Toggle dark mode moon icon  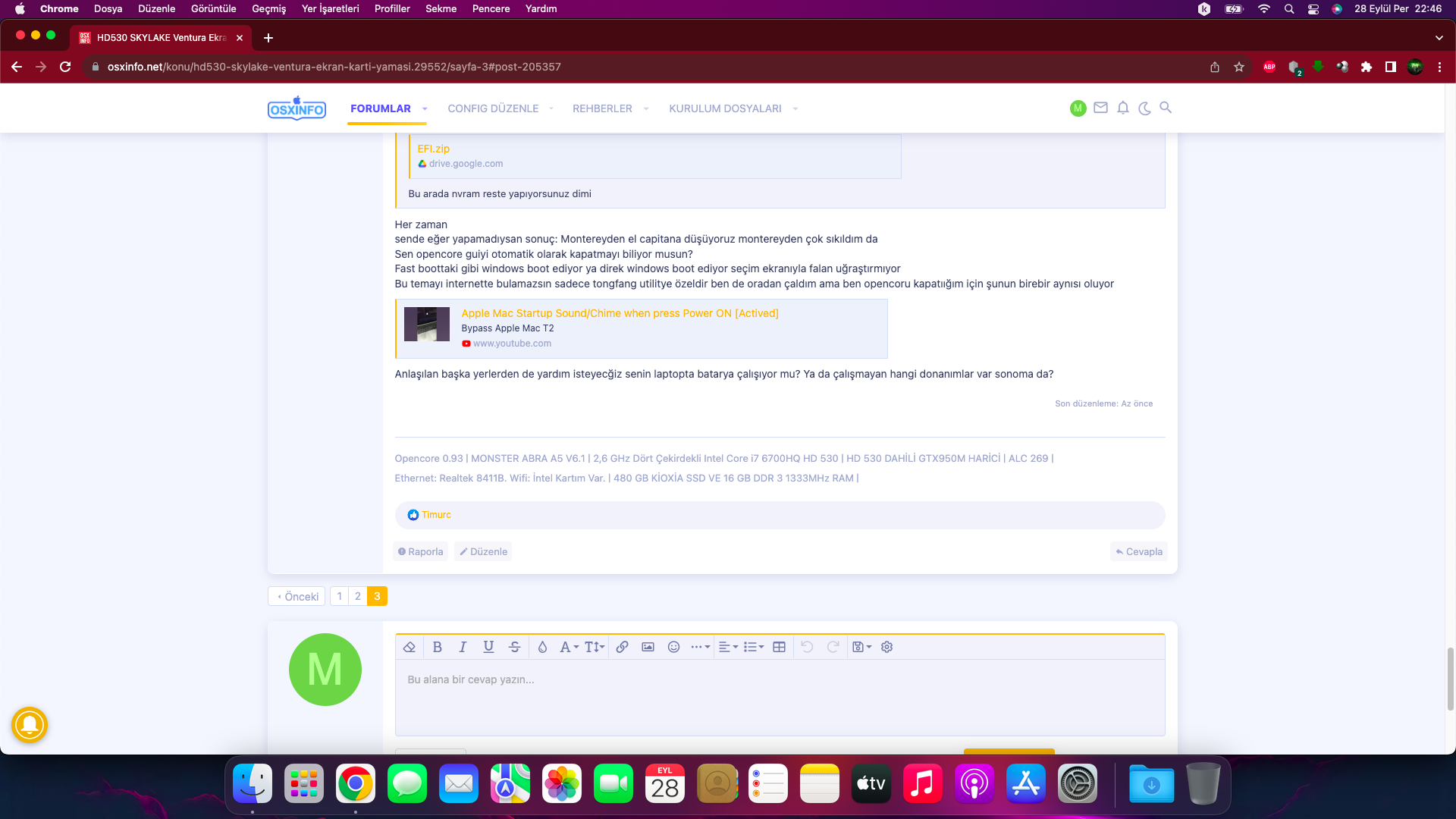click(1144, 108)
